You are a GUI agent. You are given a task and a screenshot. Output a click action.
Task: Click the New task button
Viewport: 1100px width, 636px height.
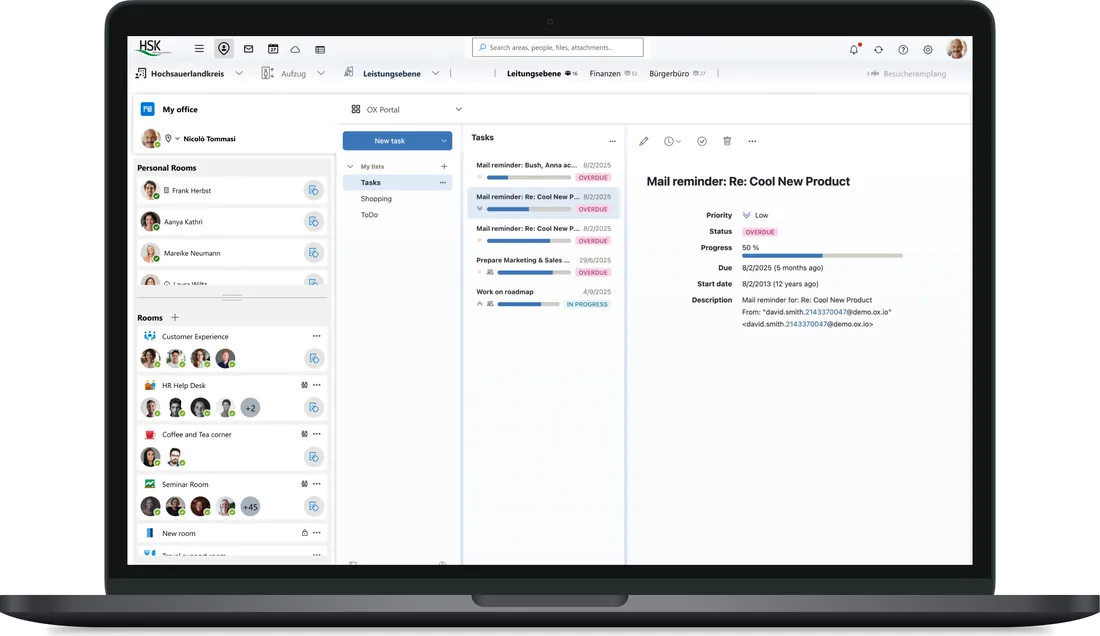(389, 141)
